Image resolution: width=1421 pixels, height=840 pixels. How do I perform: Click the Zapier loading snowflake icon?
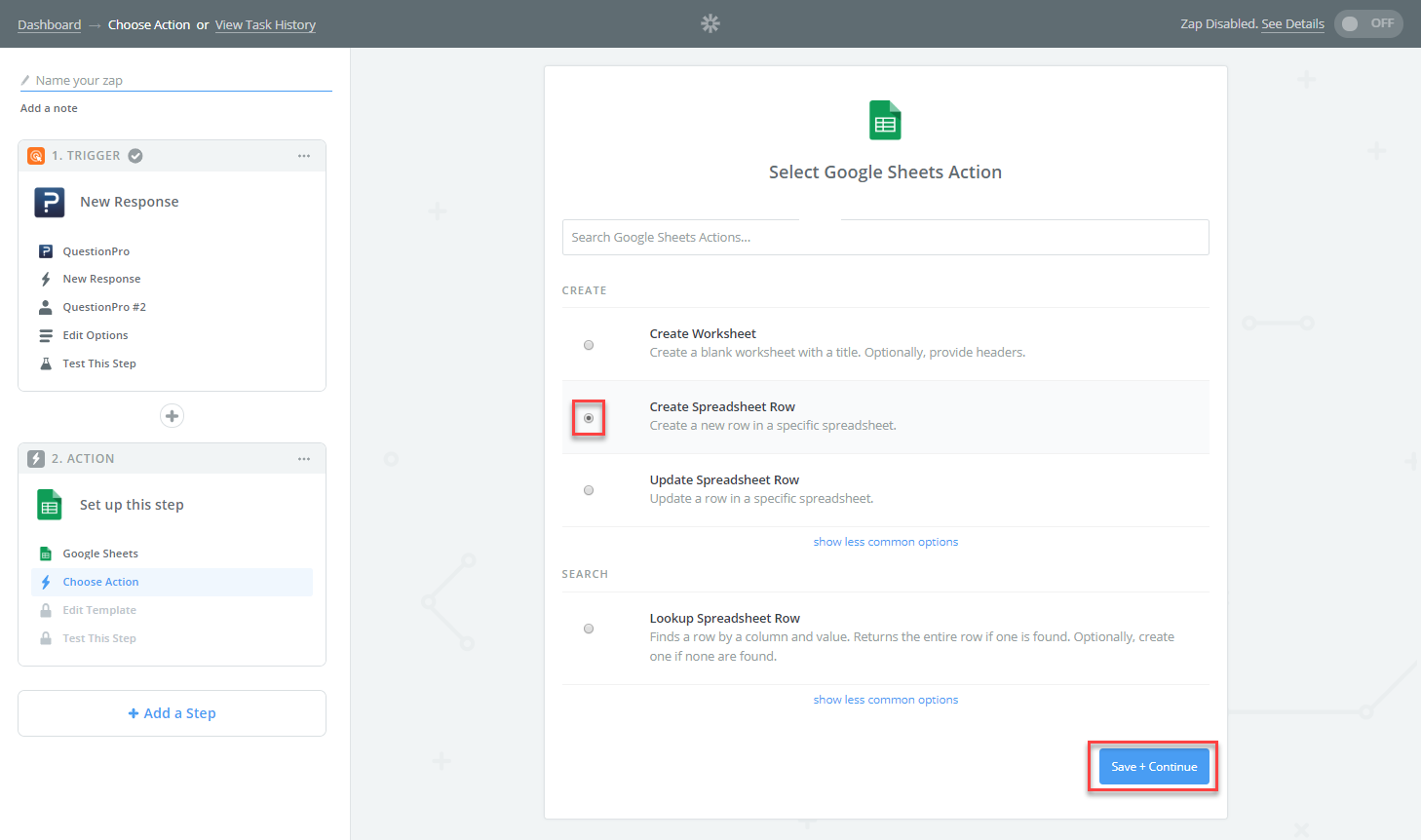tap(710, 23)
